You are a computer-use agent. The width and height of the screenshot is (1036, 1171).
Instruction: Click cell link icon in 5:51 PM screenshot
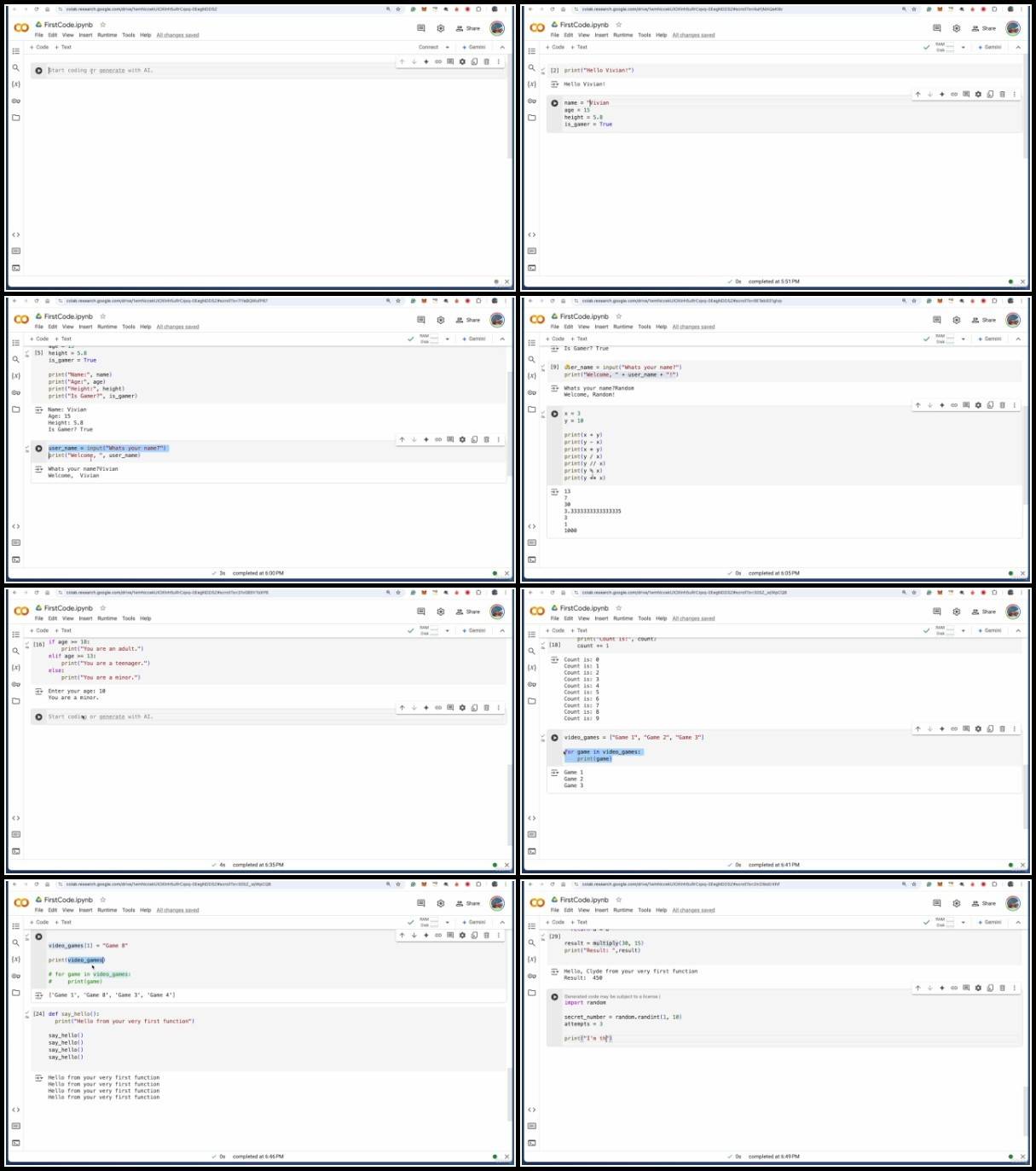954,94
